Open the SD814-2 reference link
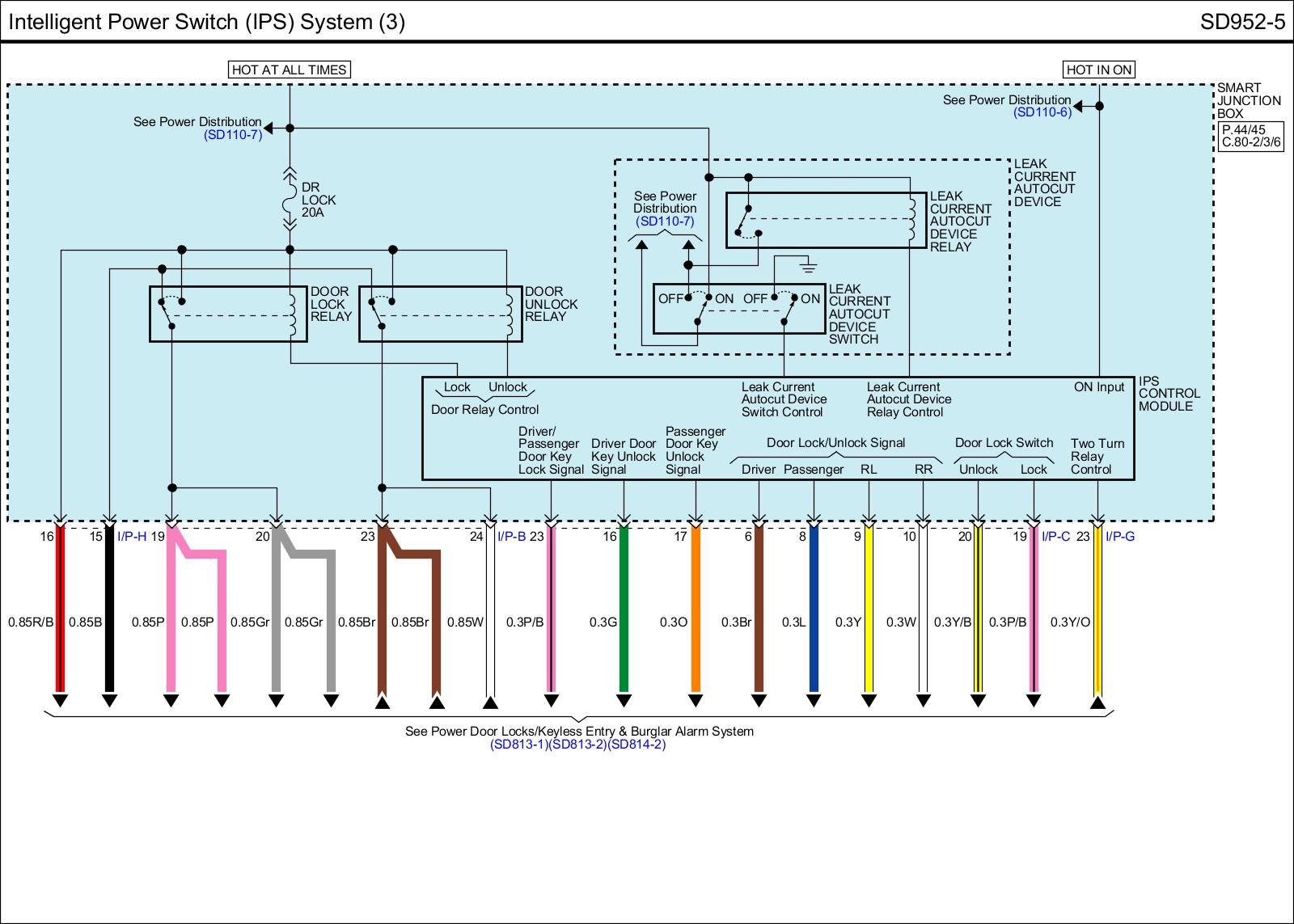 click(636, 745)
